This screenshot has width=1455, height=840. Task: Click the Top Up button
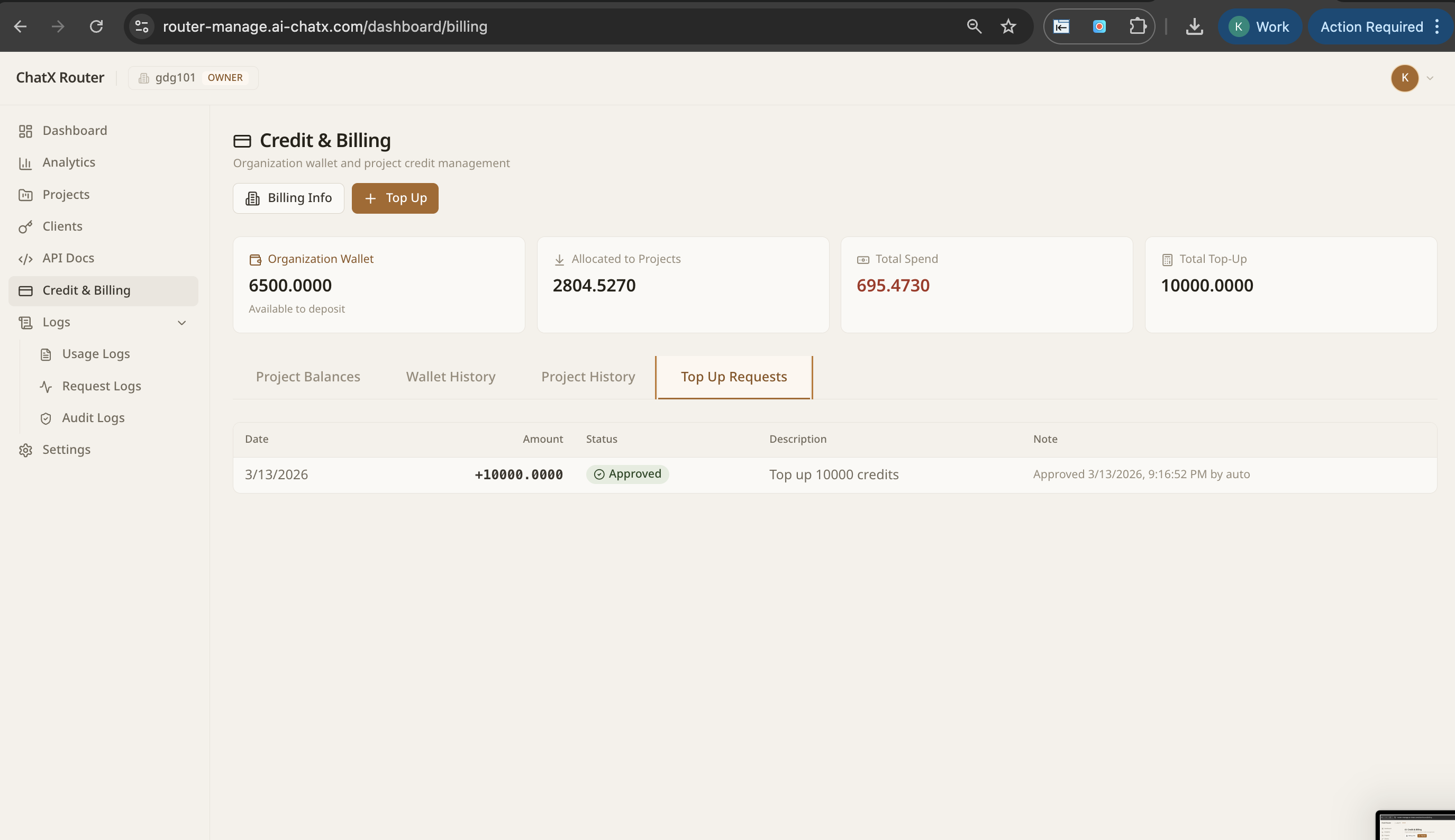(395, 198)
